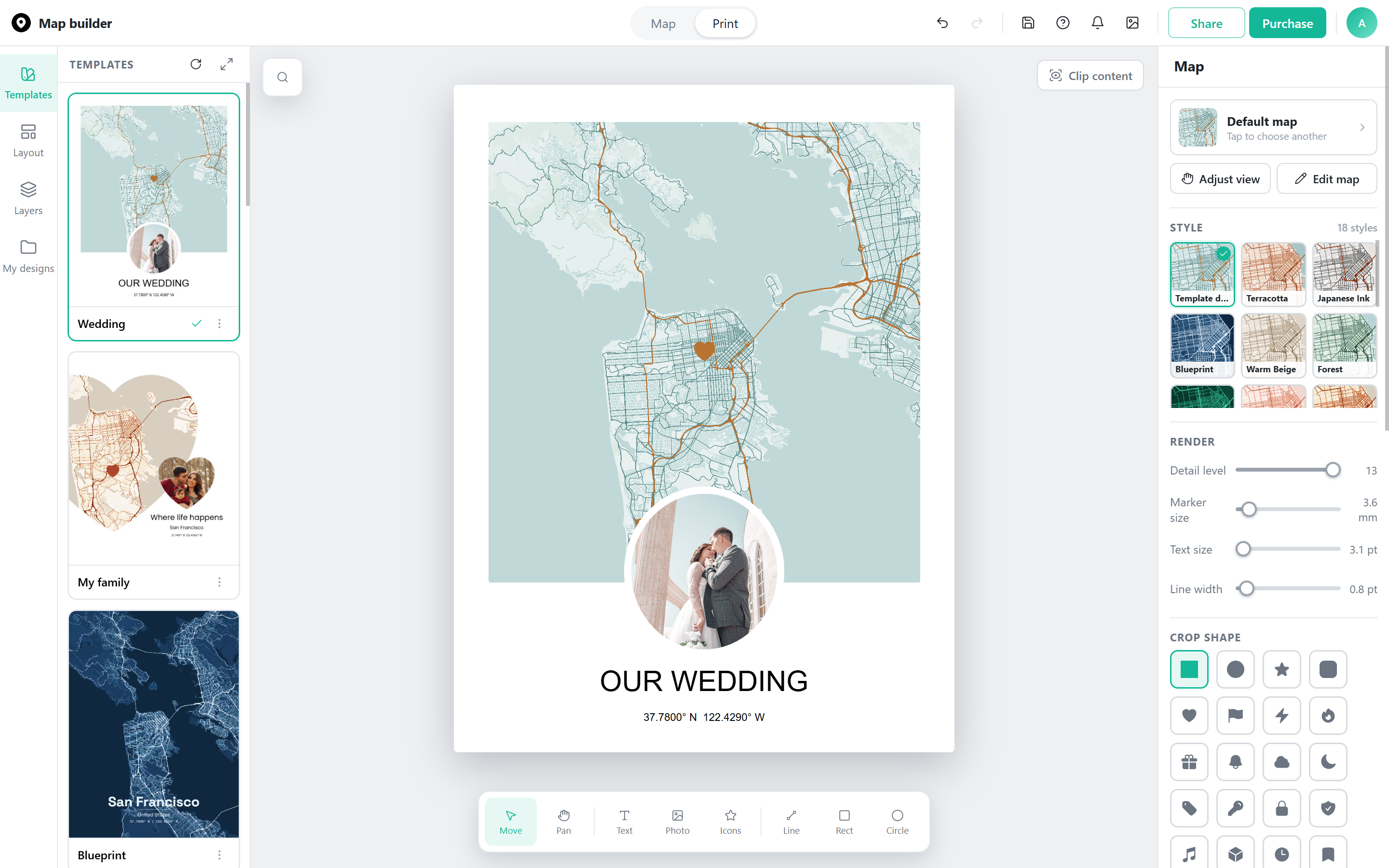The width and height of the screenshot is (1389, 868).
Task: Open the notifications bell in the top bar
Action: 1097,23
